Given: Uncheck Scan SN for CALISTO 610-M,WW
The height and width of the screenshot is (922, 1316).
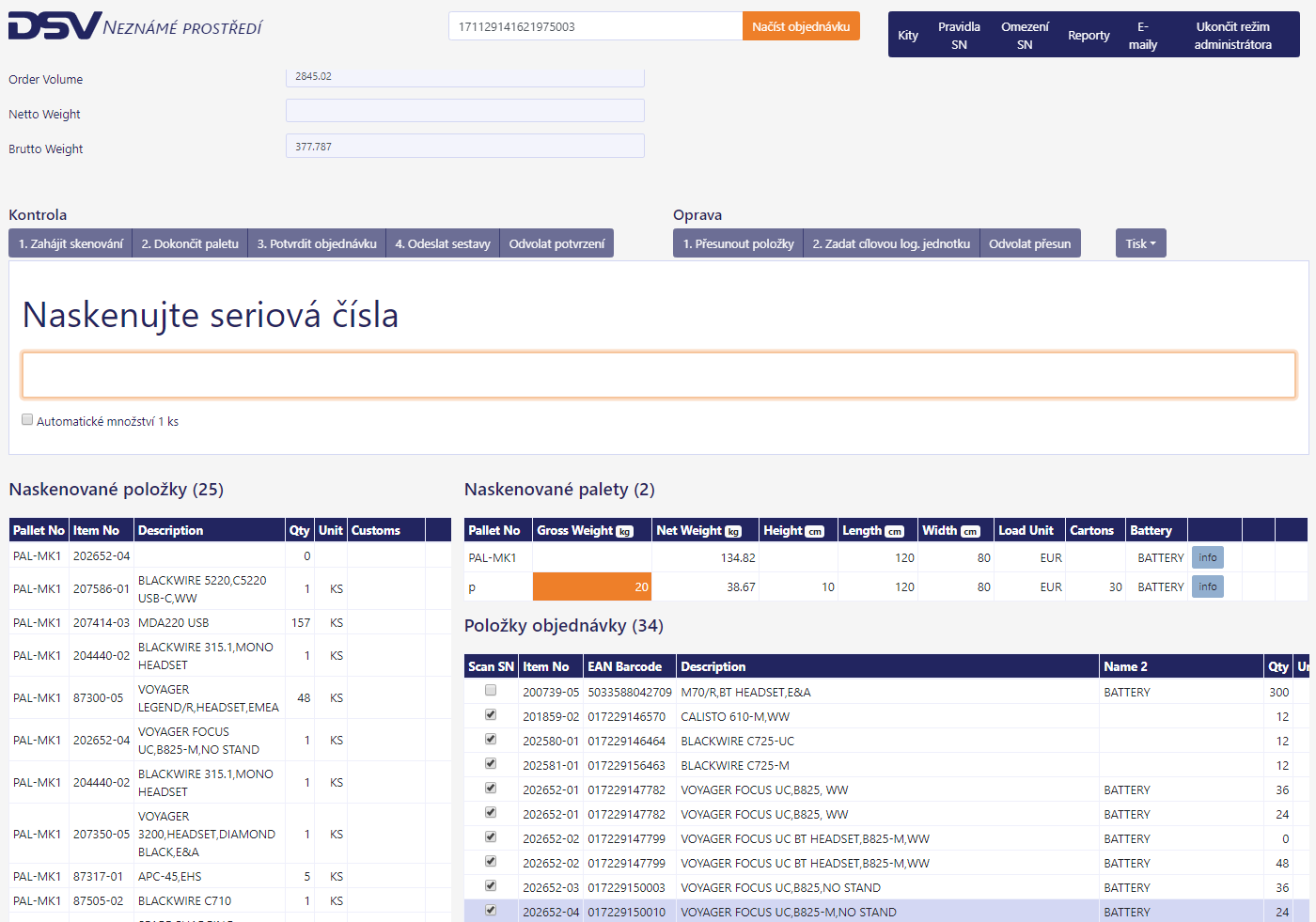Looking at the screenshot, I should (491, 715).
